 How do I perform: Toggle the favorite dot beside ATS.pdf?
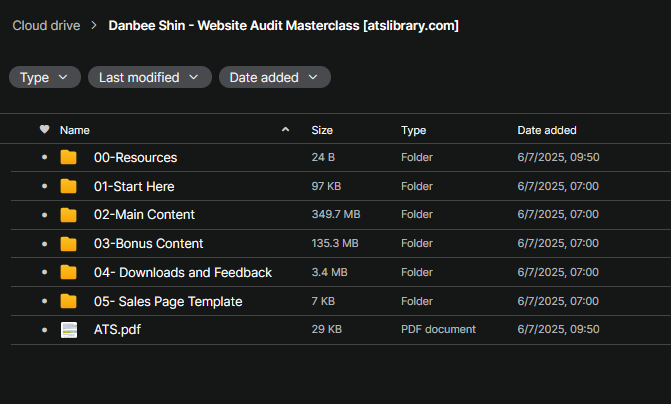pos(44,330)
